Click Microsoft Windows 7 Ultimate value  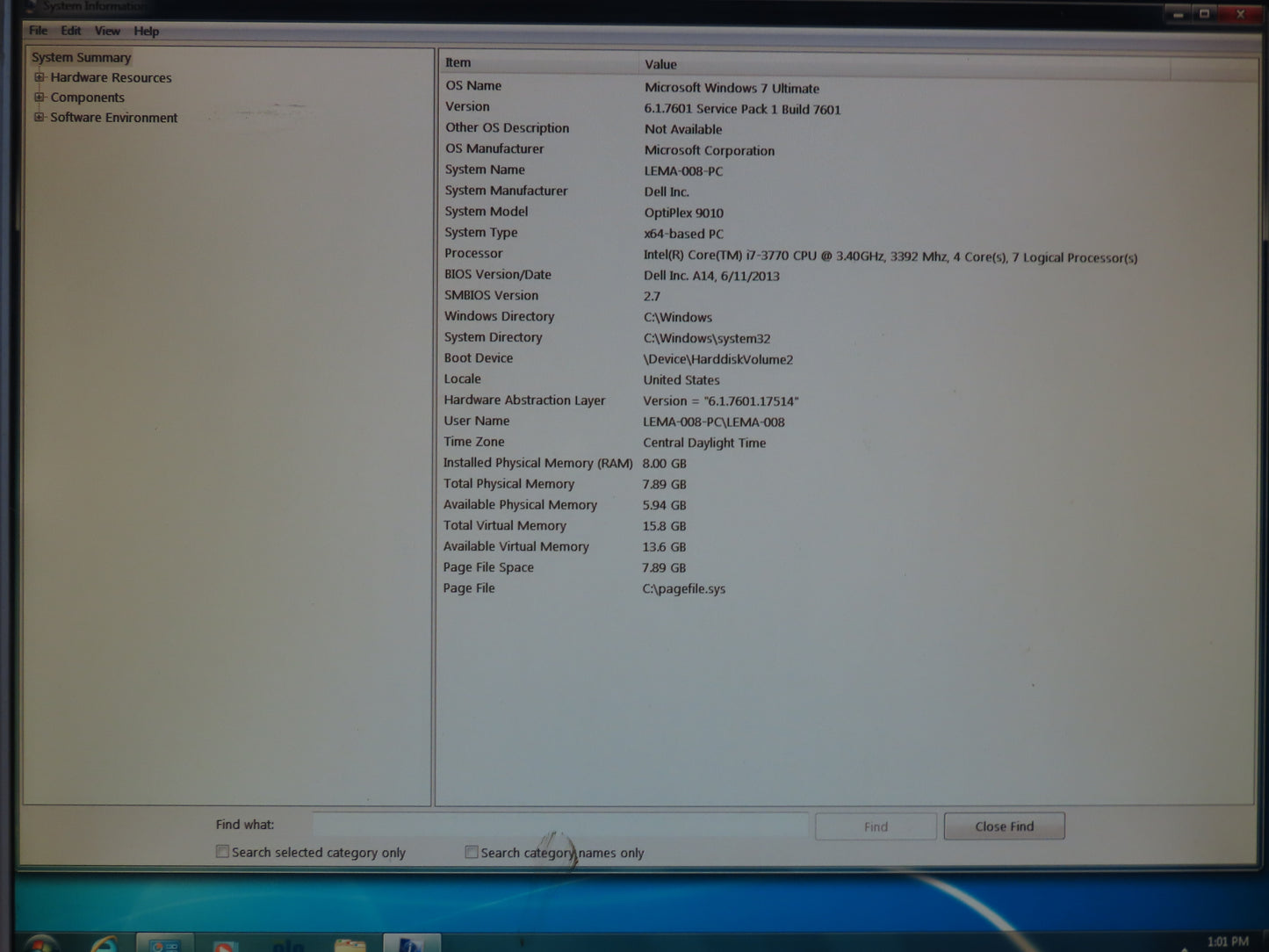732,88
